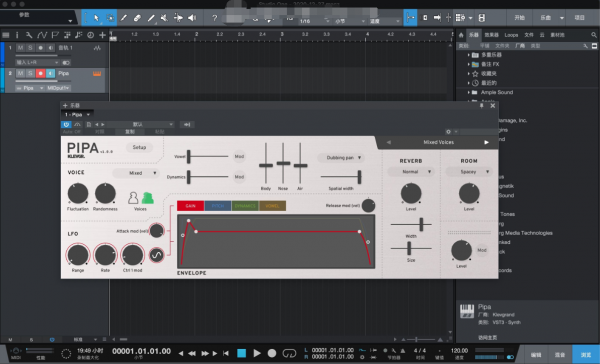This screenshot has height=364, width=600.
Task: Click the Fluctuation knob
Action: pos(78,194)
